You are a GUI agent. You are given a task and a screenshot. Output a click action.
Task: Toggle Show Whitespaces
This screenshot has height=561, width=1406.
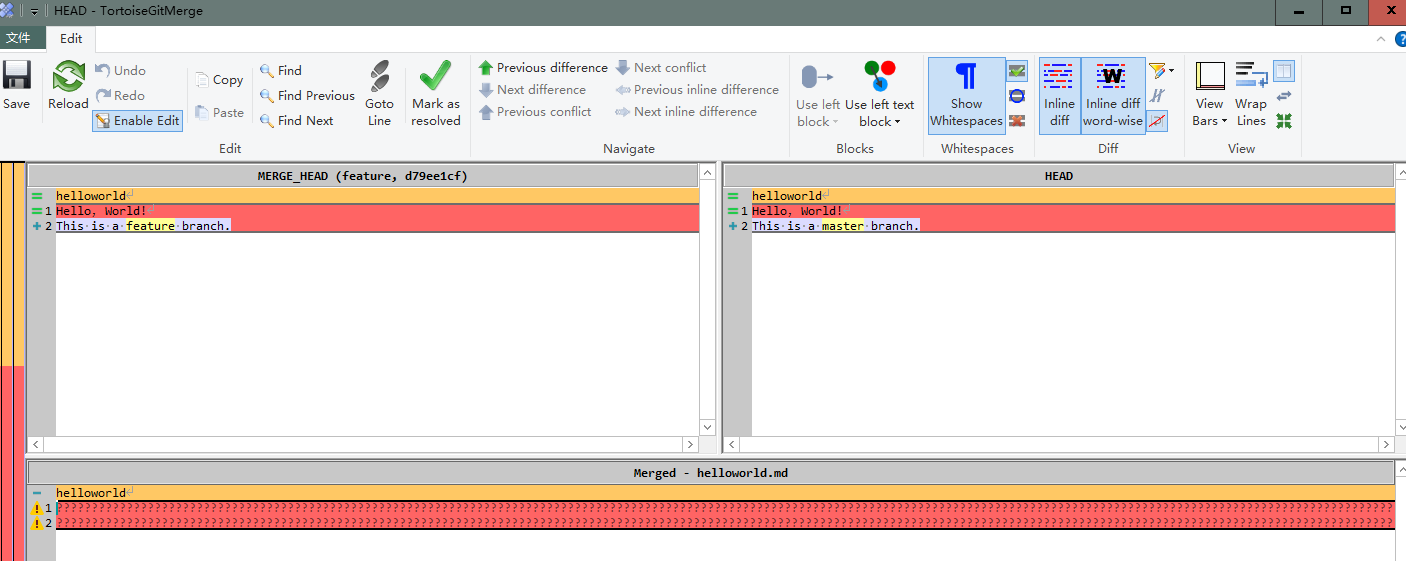[966, 95]
